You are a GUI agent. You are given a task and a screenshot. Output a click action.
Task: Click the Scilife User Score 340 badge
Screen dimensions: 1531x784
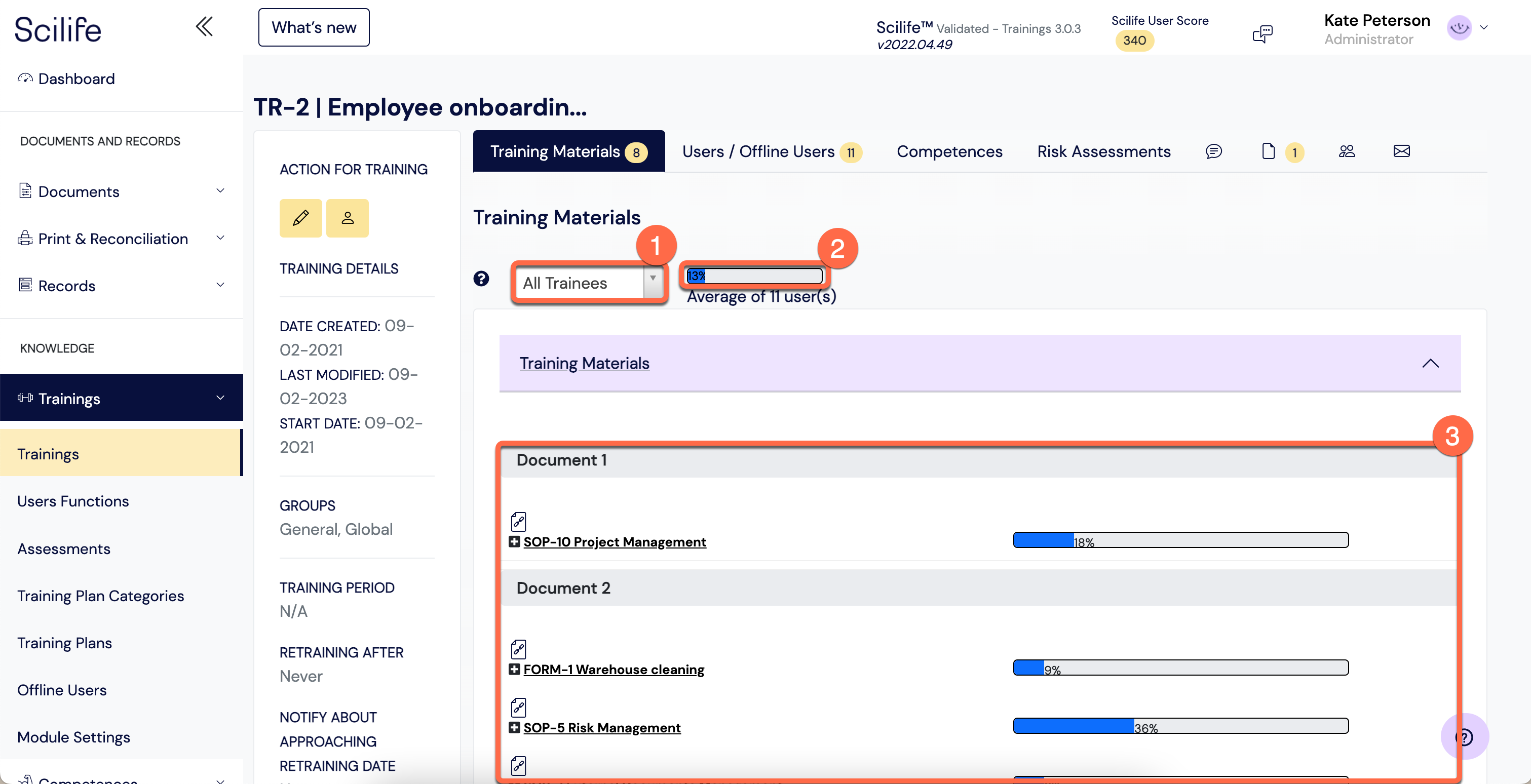1134,41
